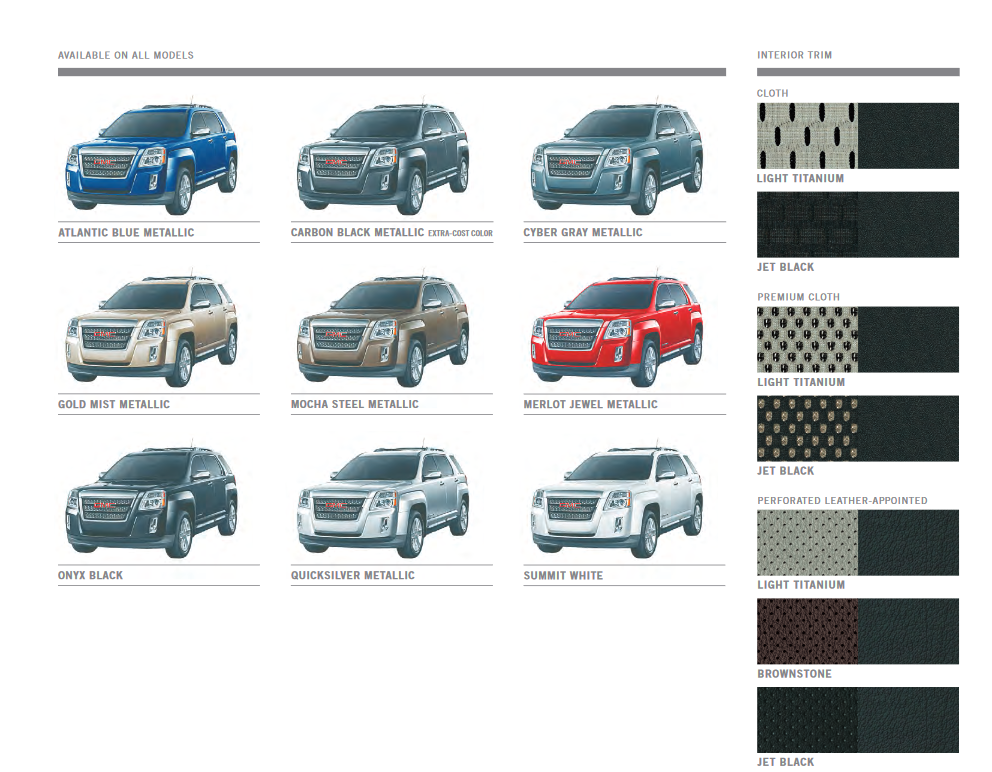Viewport: 992px width, 772px height.
Task: Click the Available On All Models heading
Action: [126, 56]
